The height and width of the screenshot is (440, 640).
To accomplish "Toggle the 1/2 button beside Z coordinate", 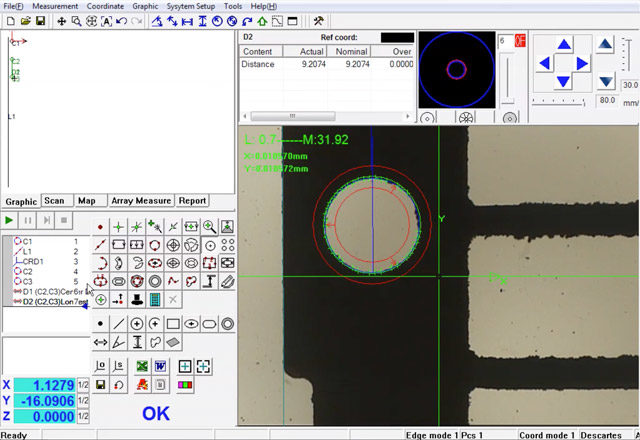I will 83,417.
